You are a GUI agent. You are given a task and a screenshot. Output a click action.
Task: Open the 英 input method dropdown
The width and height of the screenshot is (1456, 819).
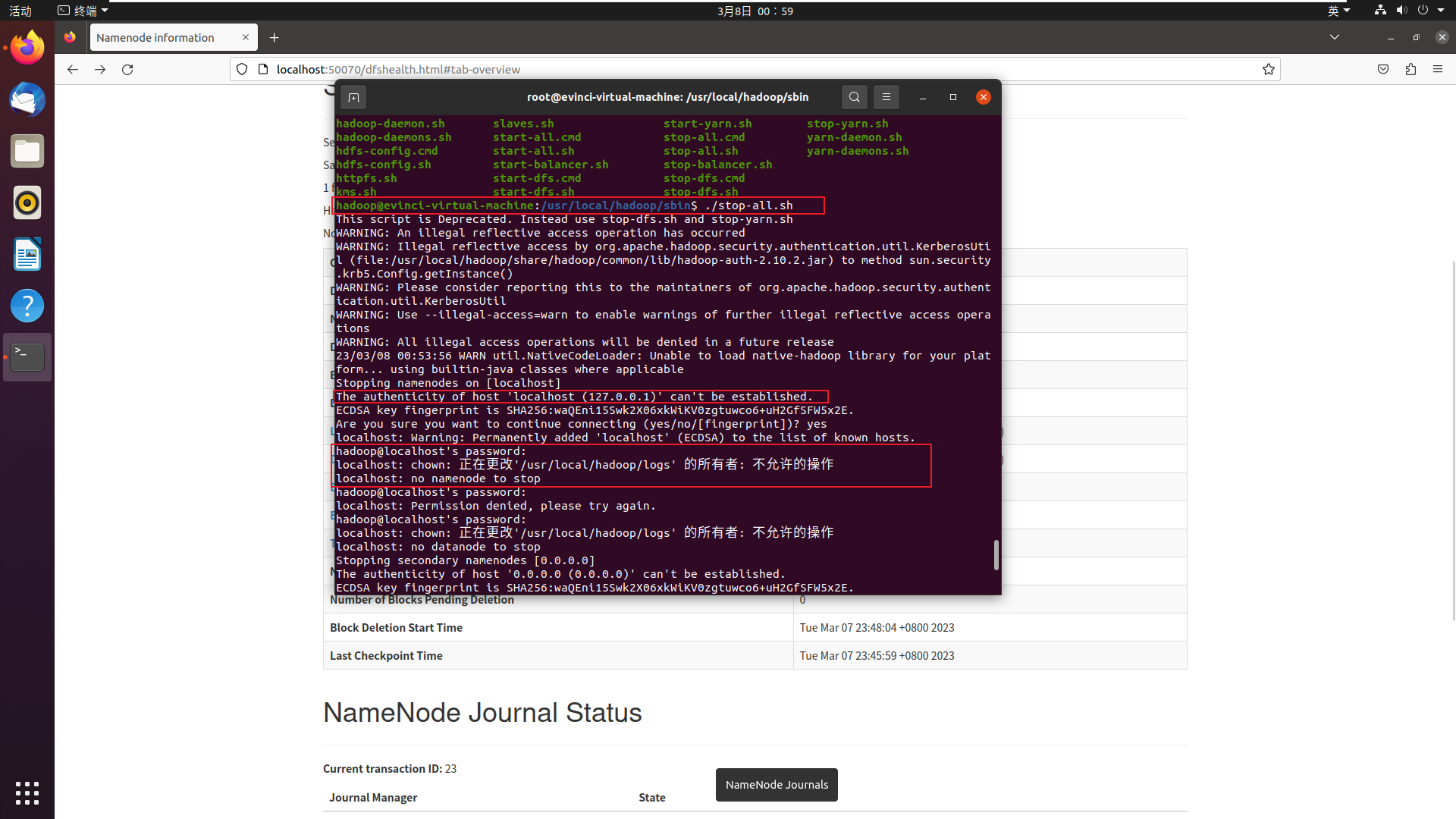[1338, 11]
